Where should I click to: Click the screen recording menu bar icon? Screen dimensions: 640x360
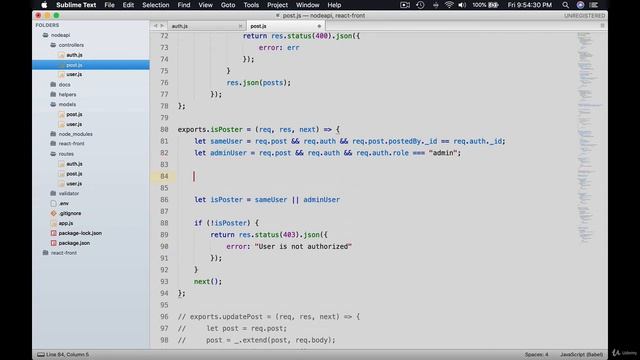(405, 5)
